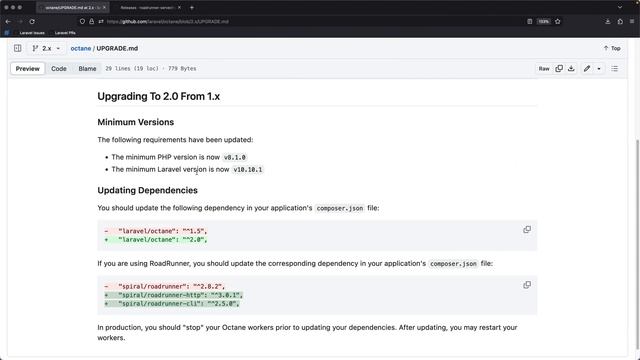Screen dimensions: 640x360
Task: Expand the list all tabs chevron
Action: tap(620, 7)
